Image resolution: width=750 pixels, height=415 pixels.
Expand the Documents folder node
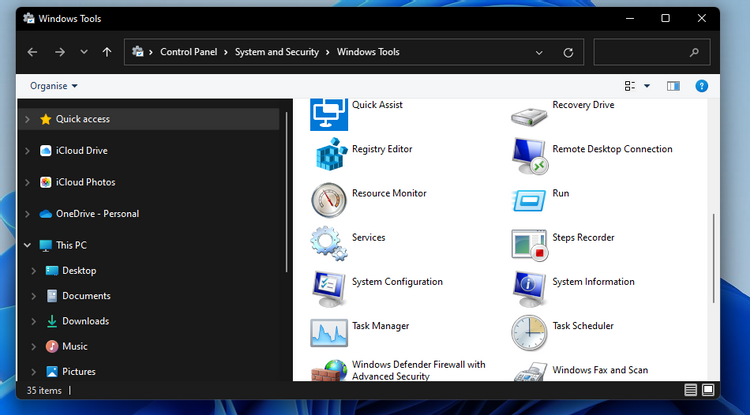click(33, 296)
